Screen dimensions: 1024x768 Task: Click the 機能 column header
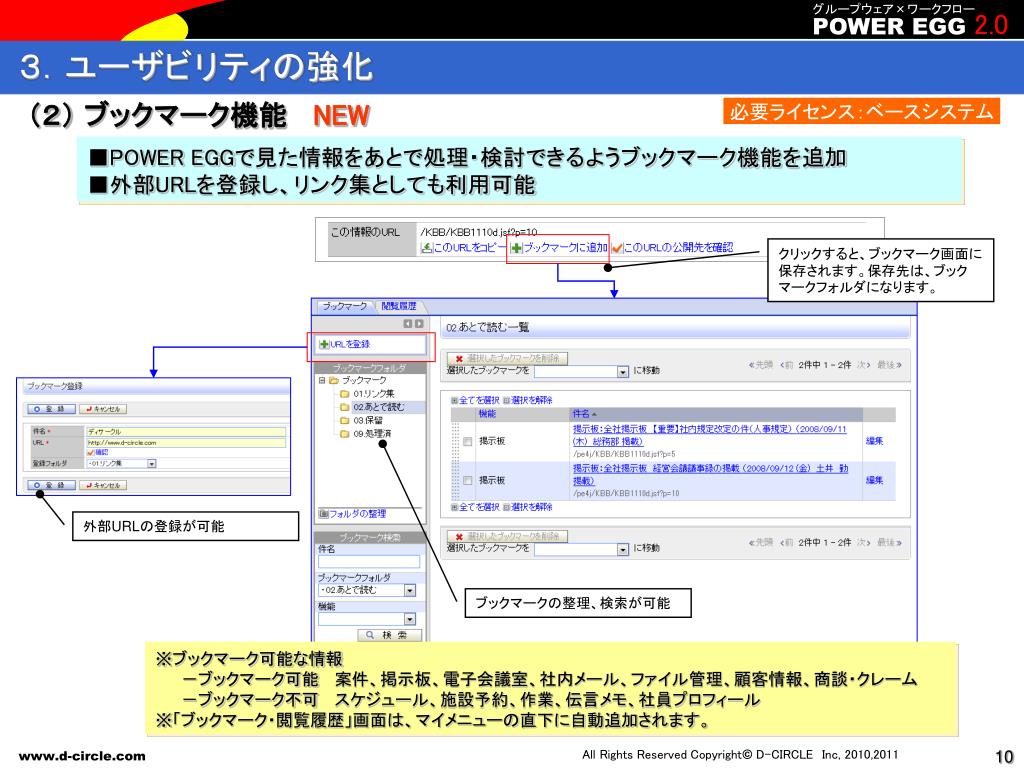pyautogui.click(x=487, y=414)
